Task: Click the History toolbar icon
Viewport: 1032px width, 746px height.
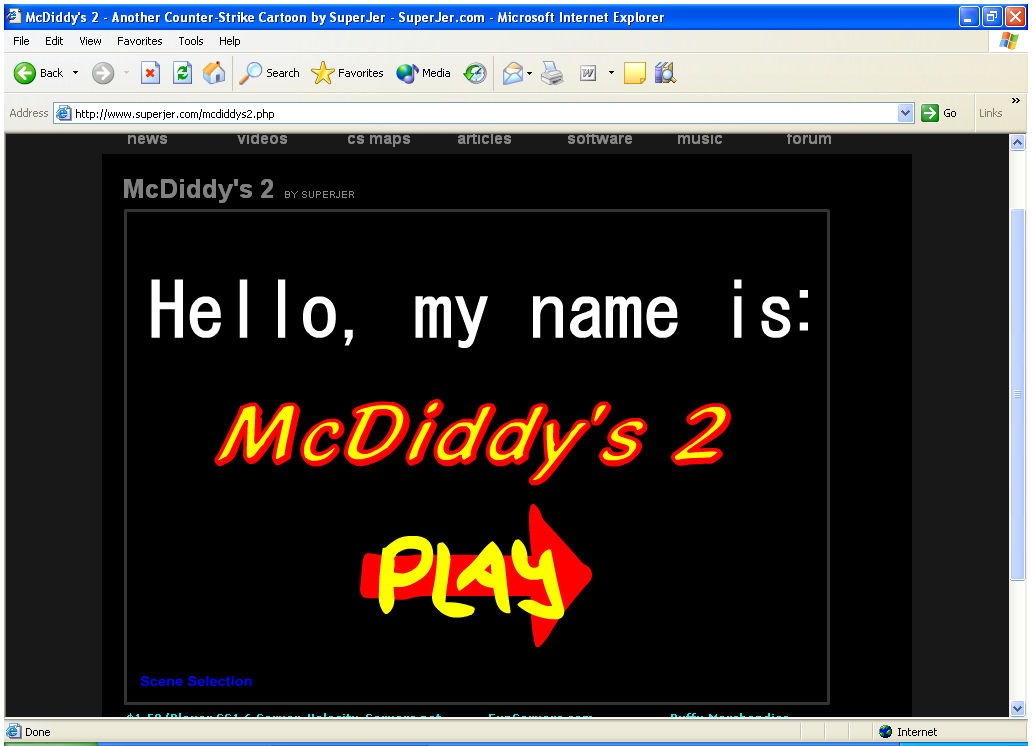Action: (475, 72)
